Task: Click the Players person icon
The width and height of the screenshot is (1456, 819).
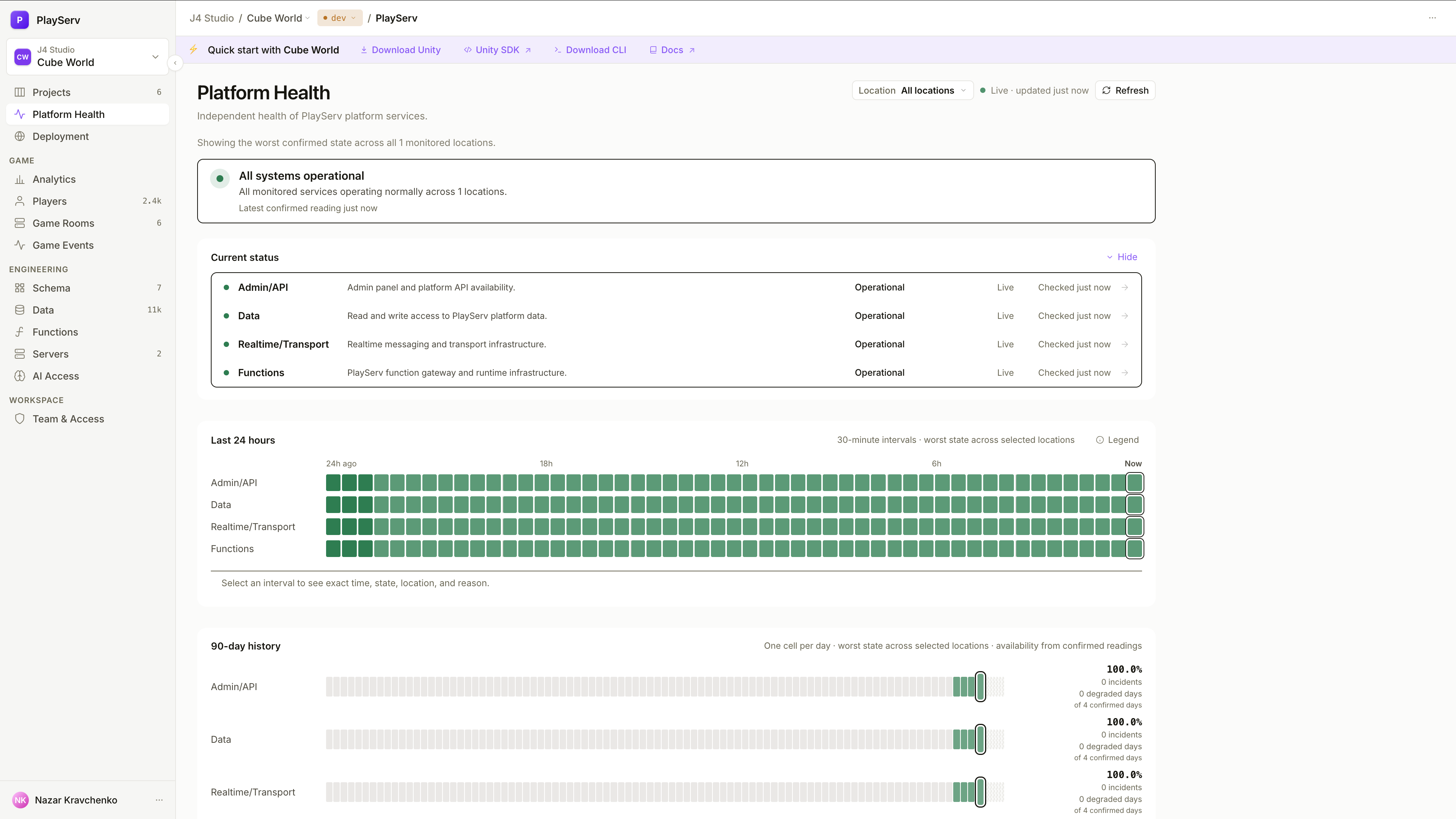Action: click(x=20, y=201)
